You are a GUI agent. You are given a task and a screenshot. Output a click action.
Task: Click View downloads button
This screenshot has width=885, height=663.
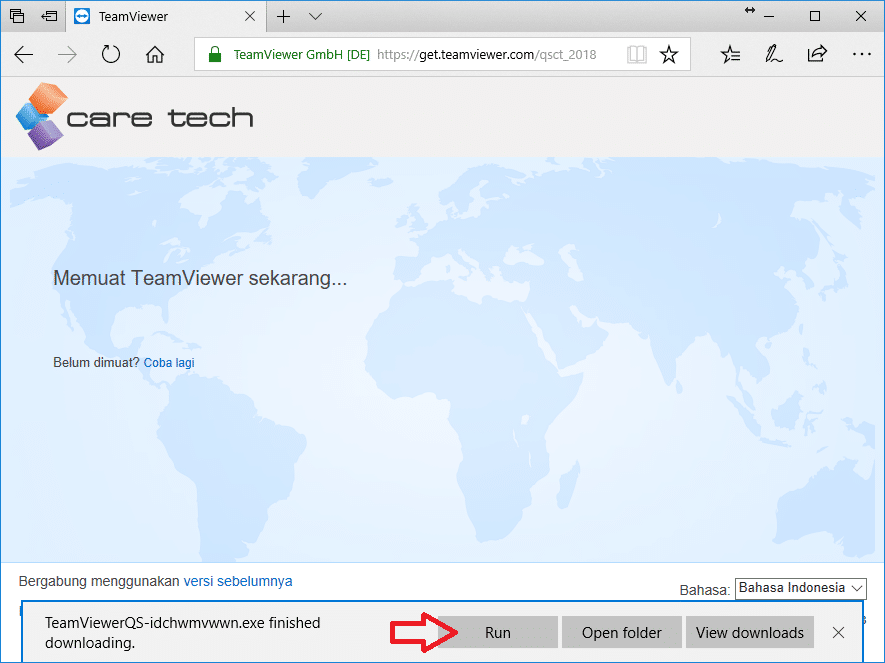click(750, 633)
